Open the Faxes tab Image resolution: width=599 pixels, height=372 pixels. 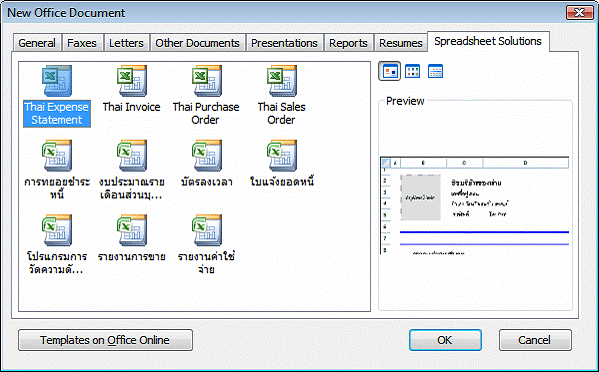click(x=82, y=43)
